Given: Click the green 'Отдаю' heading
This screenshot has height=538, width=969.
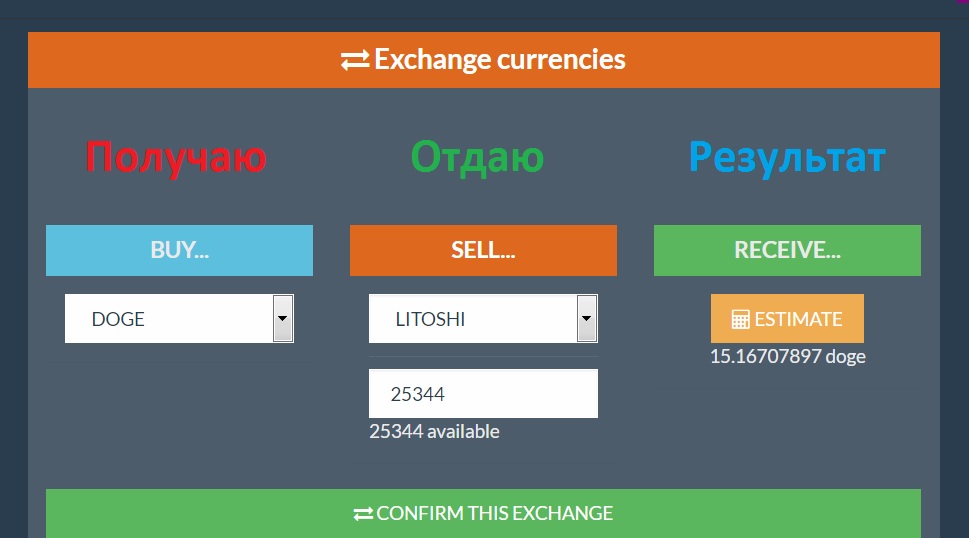Looking at the screenshot, I should (x=477, y=158).
